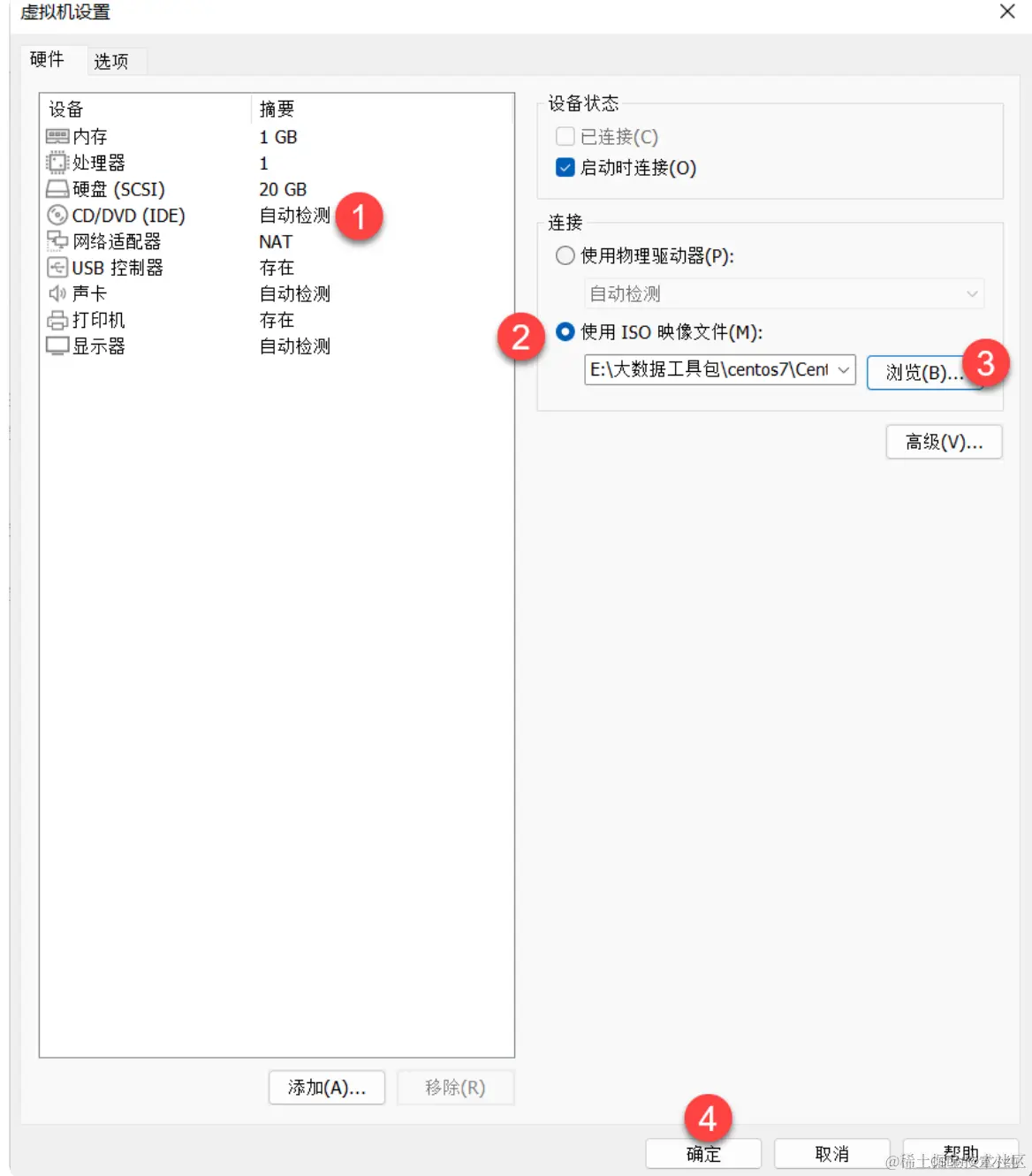Click the 帮助 help button

pyautogui.click(x=960, y=1154)
